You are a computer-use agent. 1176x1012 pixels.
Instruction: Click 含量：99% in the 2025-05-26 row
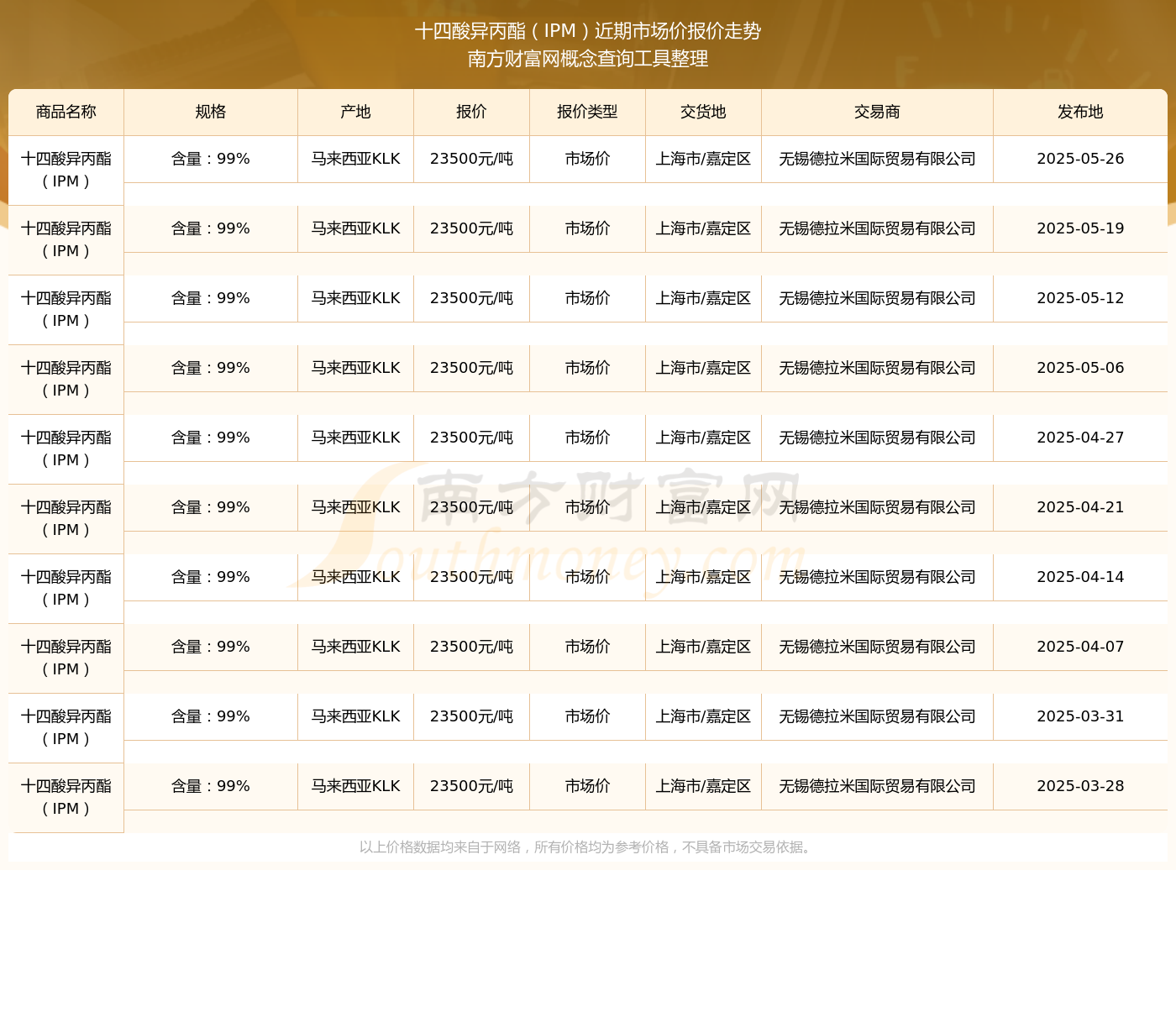tap(211, 159)
